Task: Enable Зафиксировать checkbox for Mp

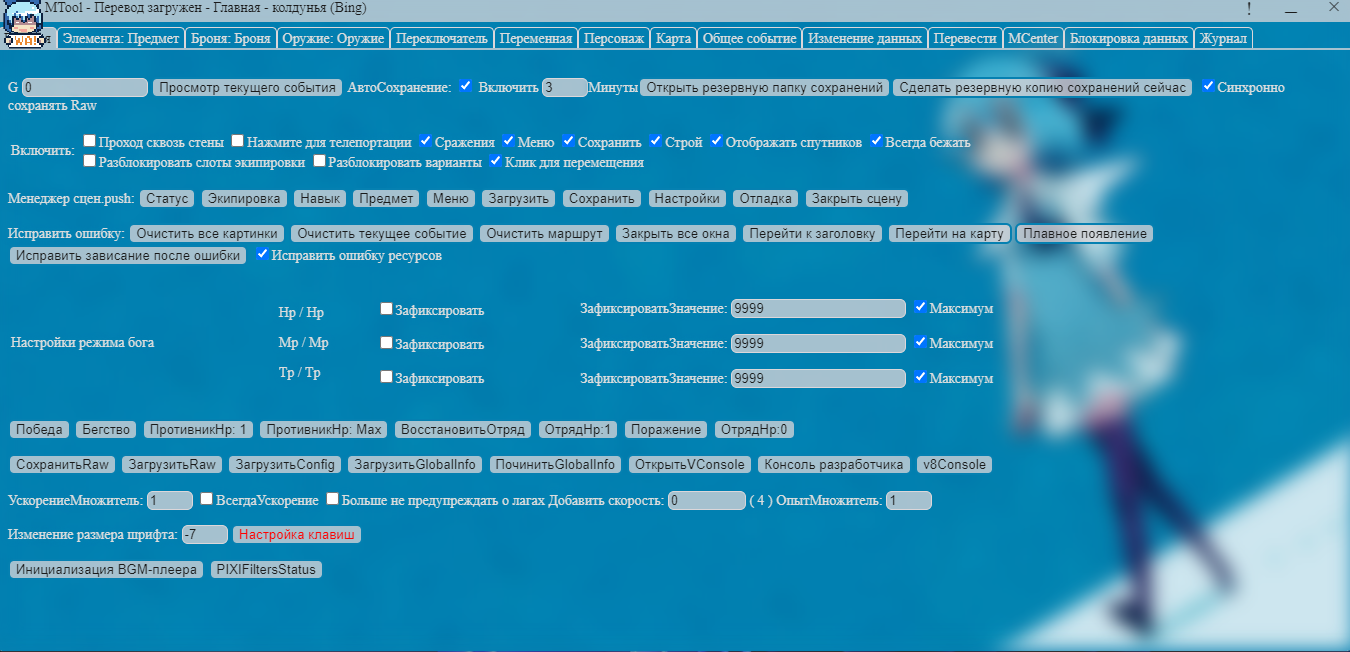Action: (386, 343)
